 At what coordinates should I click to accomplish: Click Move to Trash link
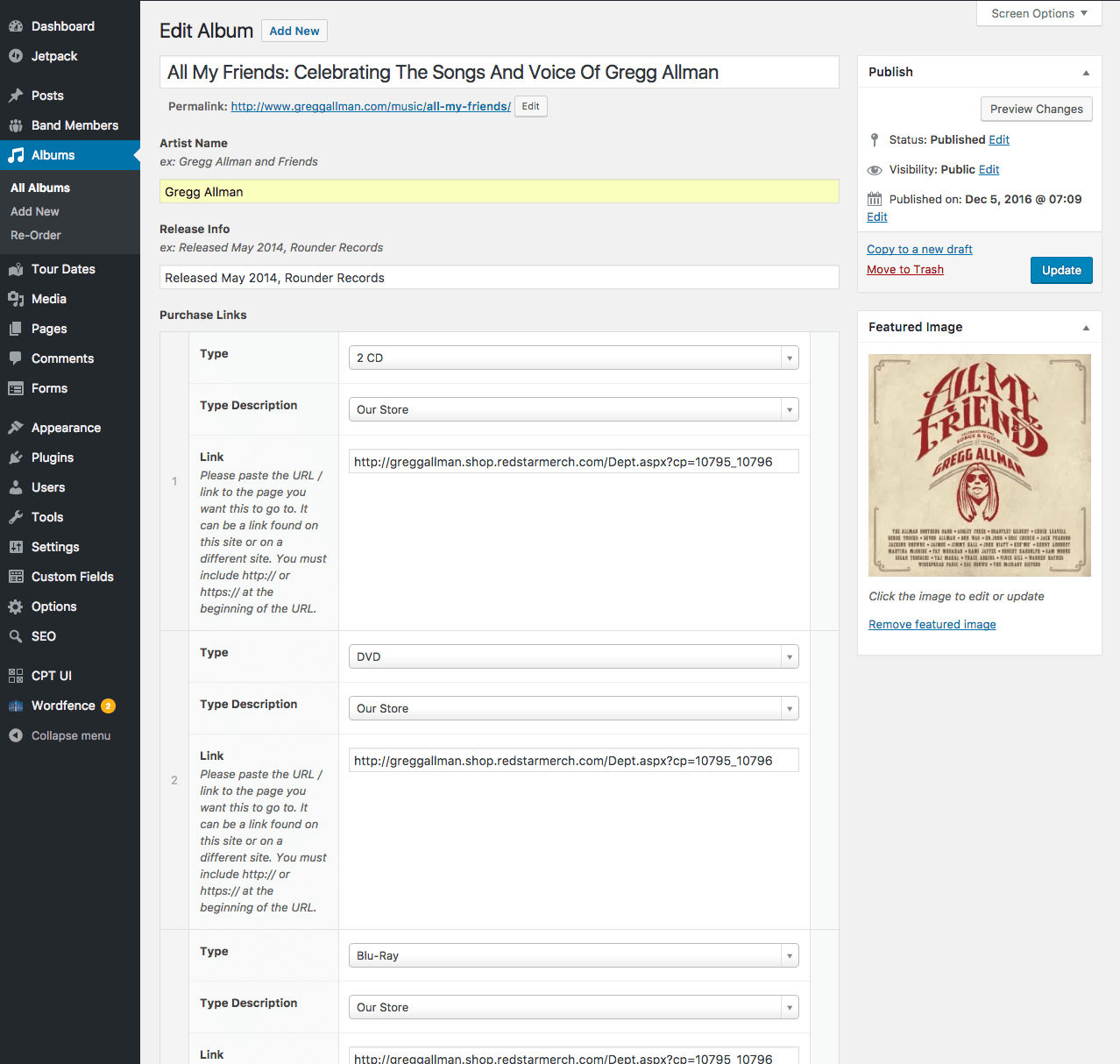coord(905,269)
